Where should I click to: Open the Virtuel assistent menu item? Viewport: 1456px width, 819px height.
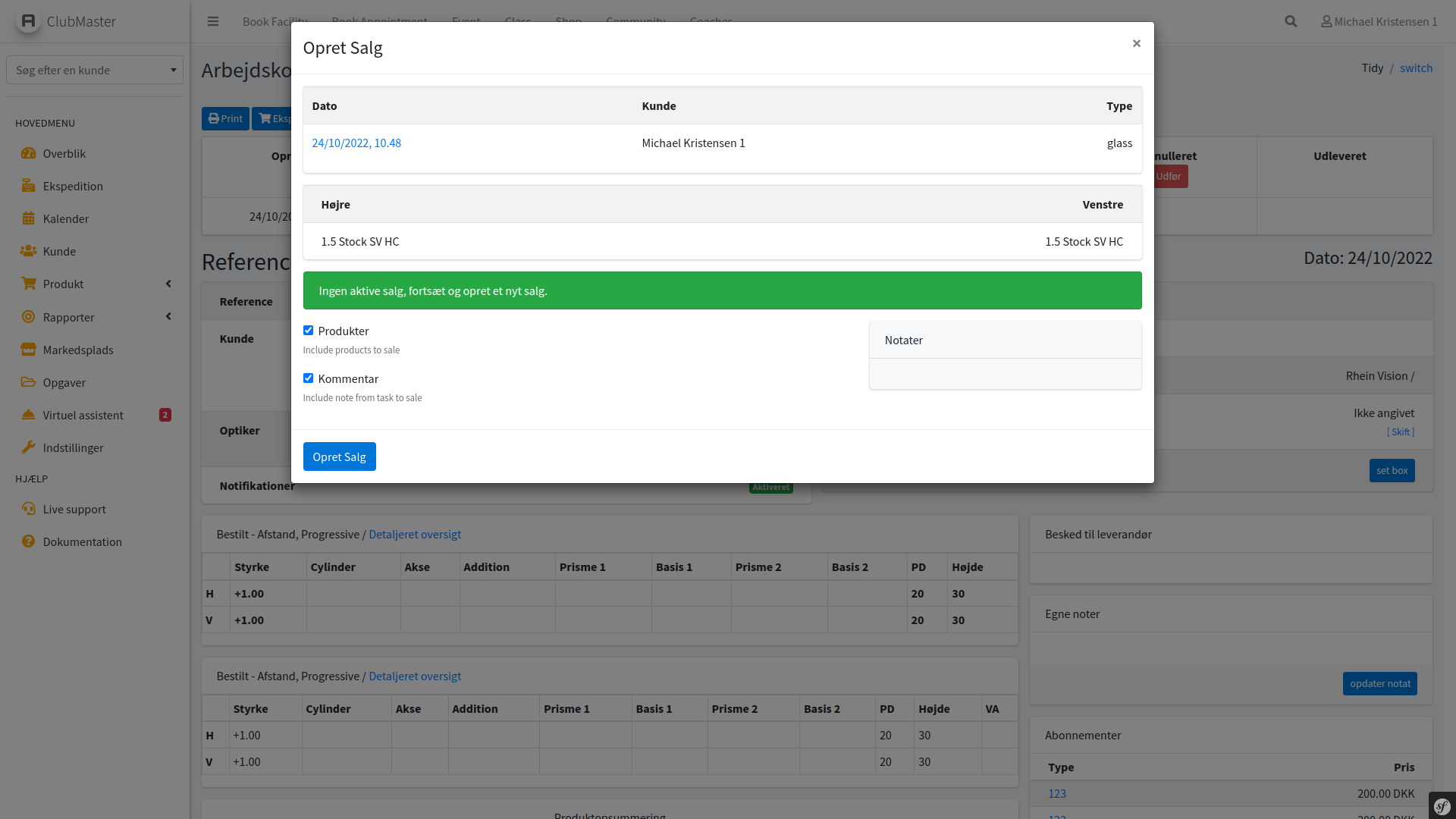pyautogui.click(x=83, y=415)
